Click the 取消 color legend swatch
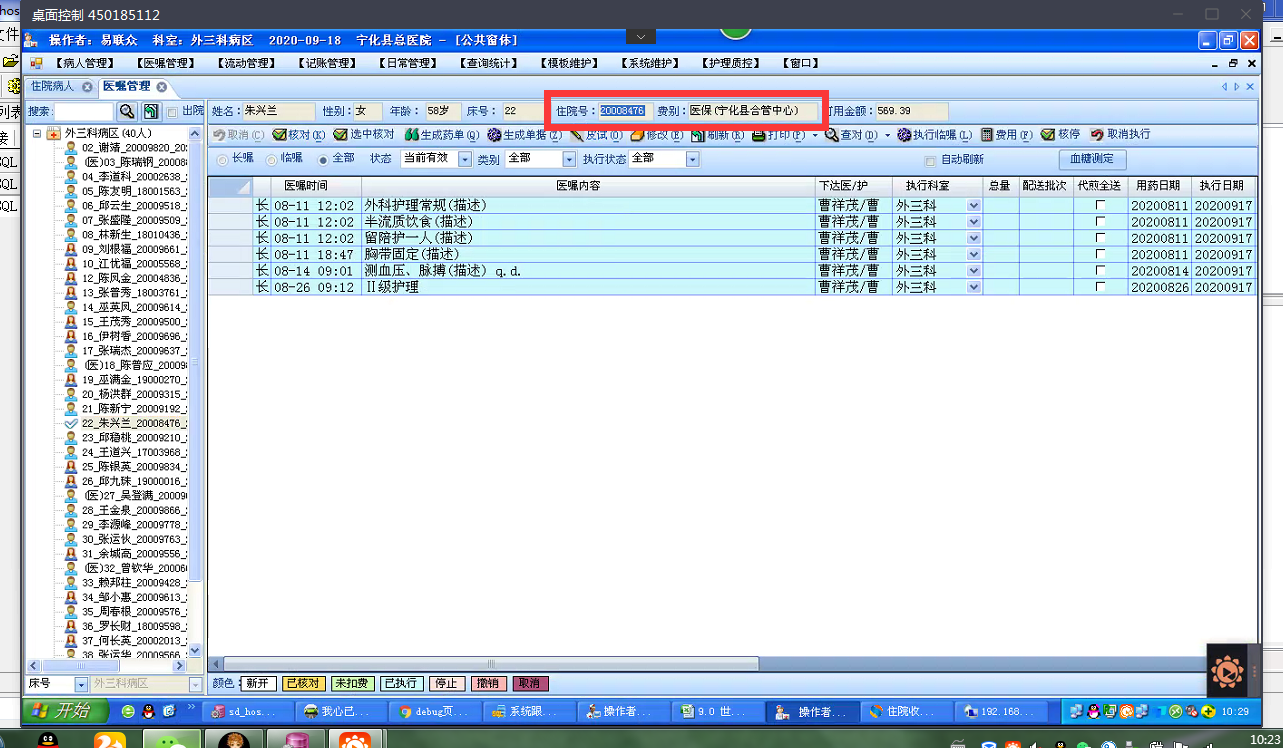The image size is (1283, 748). point(530,684)
